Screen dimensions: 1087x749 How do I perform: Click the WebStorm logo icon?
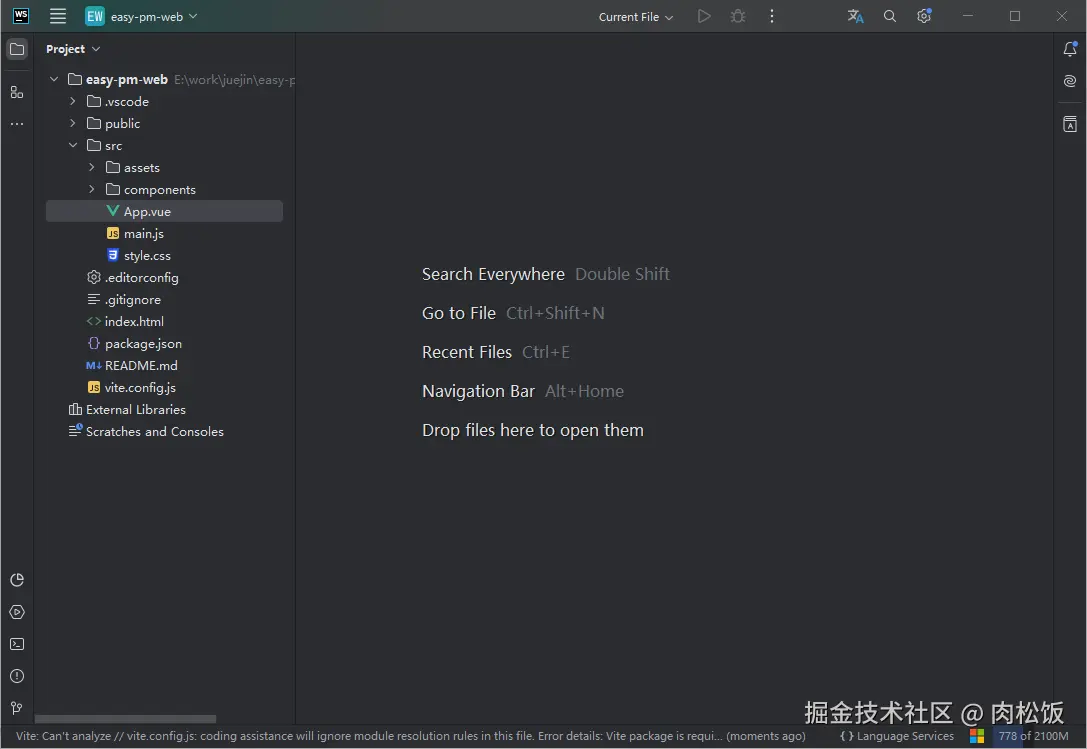[21, 15]
